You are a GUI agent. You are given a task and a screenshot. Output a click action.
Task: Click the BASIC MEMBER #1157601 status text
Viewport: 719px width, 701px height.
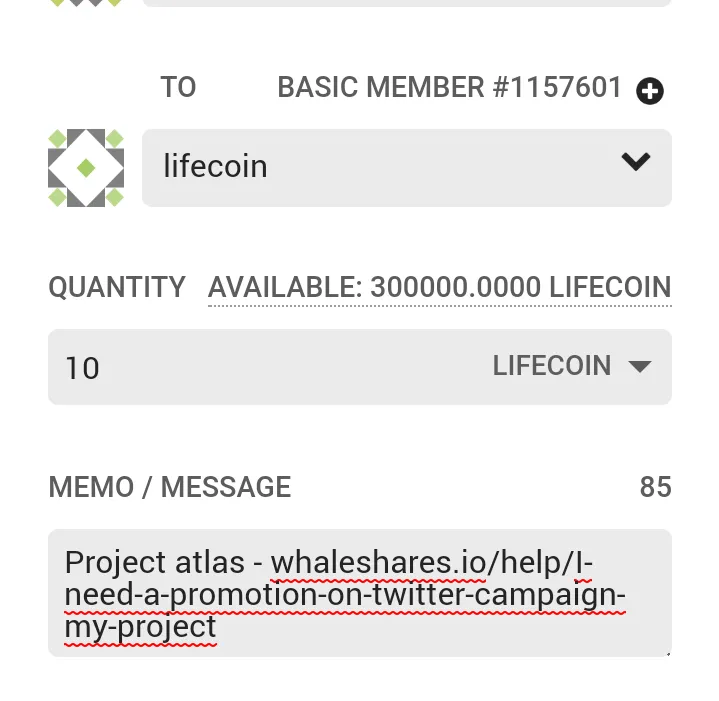coord(449,87)
